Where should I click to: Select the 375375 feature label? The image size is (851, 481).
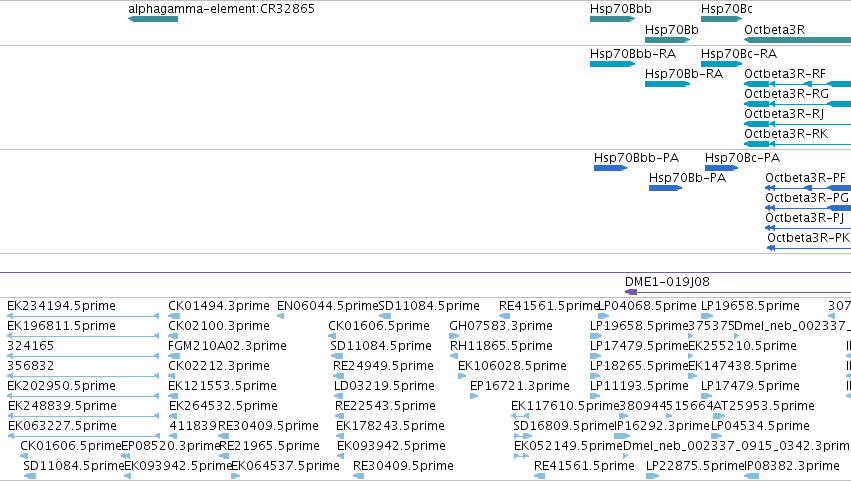(x=710, y=326)
